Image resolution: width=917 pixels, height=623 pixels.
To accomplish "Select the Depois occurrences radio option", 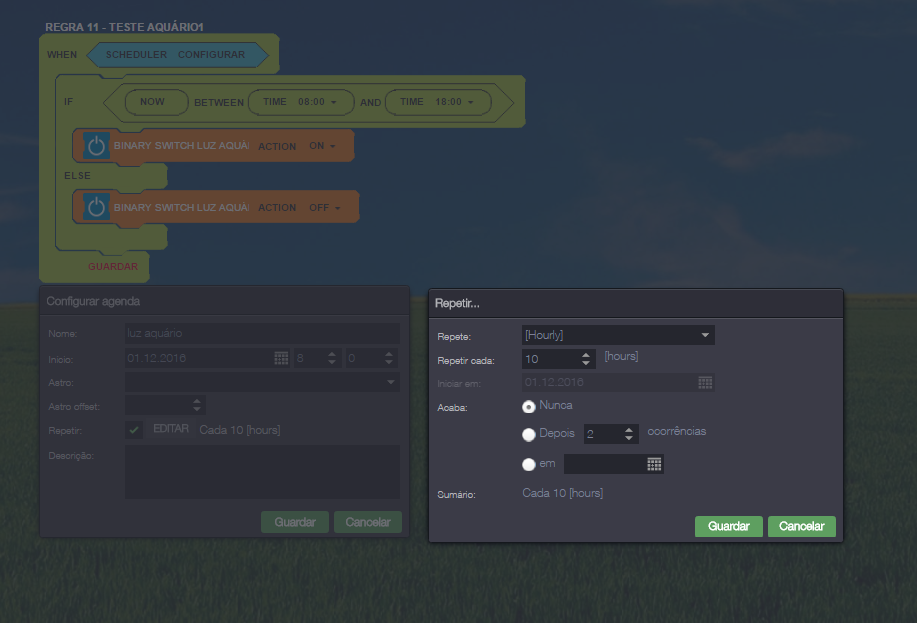I will click(x=529, y=435).
